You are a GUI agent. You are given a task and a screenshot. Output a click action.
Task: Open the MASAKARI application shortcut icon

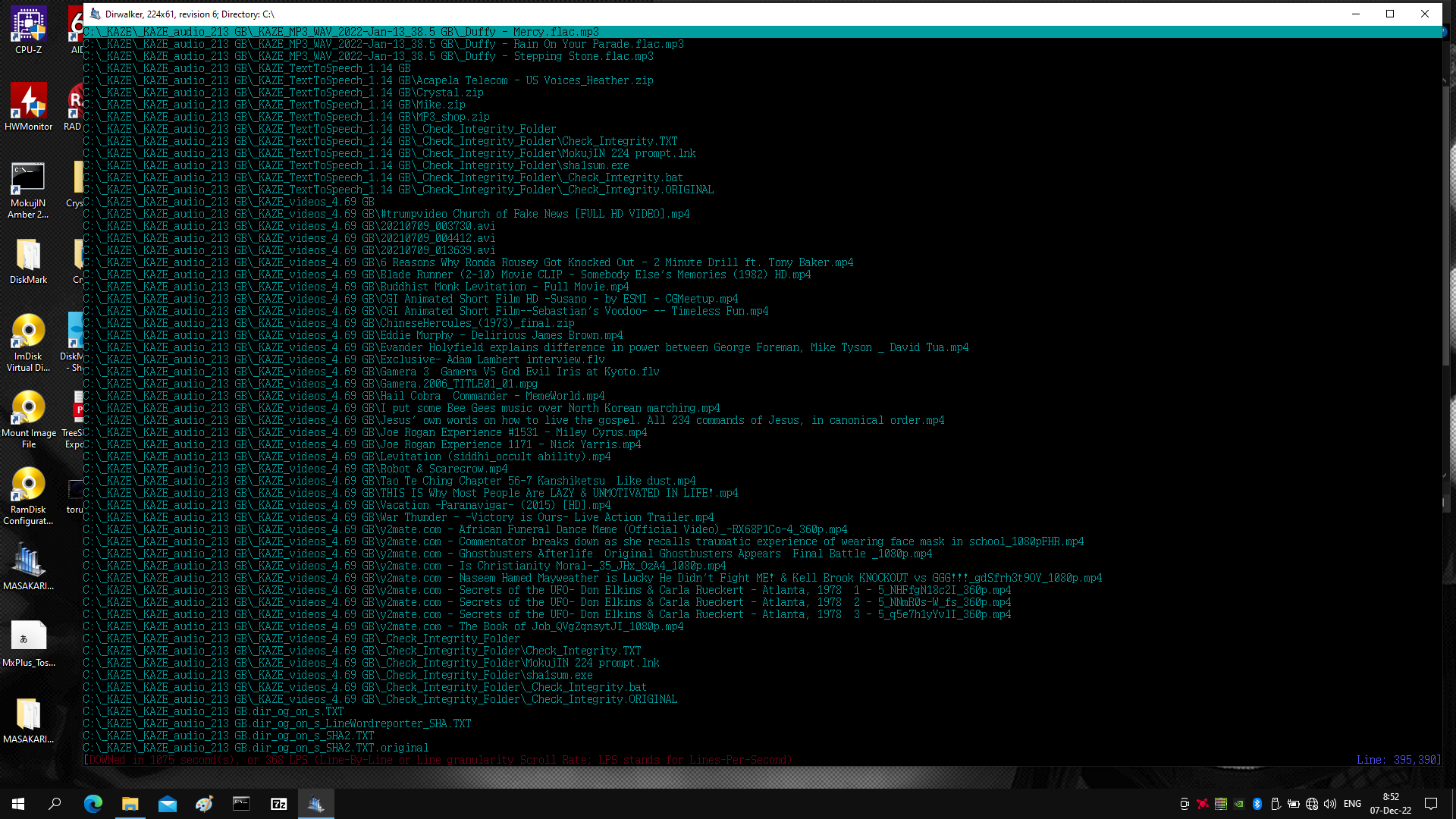pos(28,566)
